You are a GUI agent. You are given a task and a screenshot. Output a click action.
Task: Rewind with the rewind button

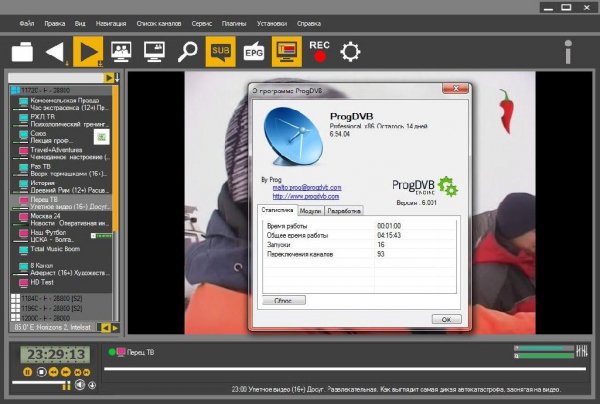(54, 372)
